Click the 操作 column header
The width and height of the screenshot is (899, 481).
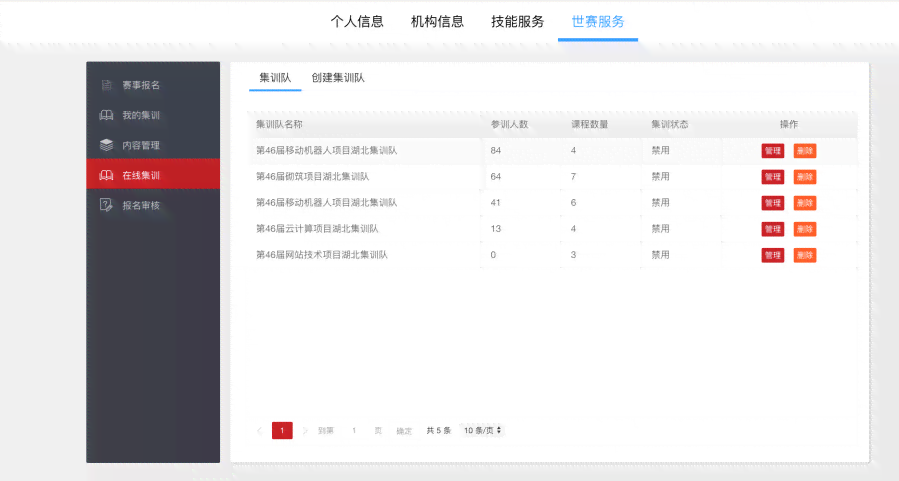(x=789, y=124)
